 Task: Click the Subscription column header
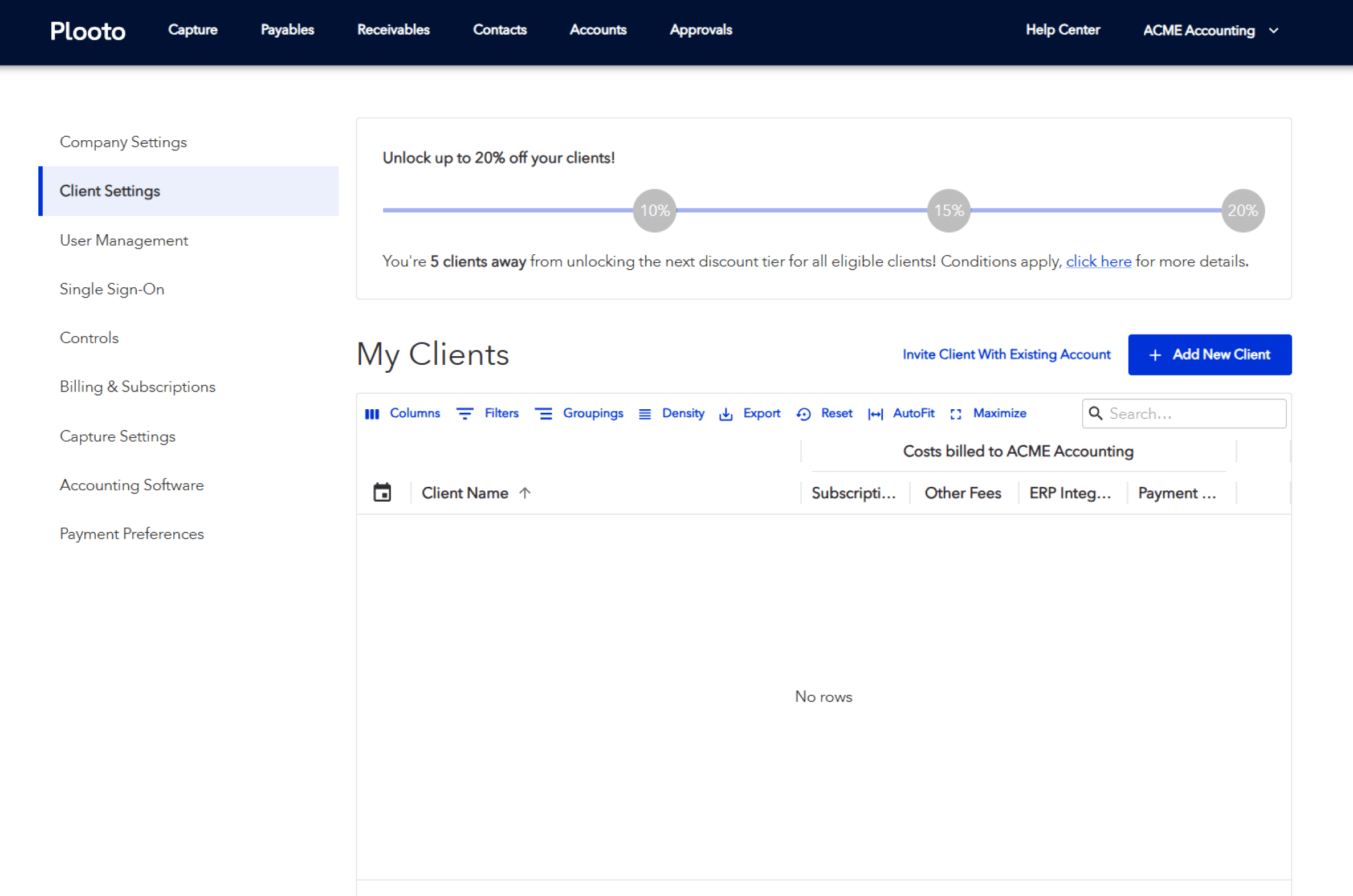click(853, 492)
